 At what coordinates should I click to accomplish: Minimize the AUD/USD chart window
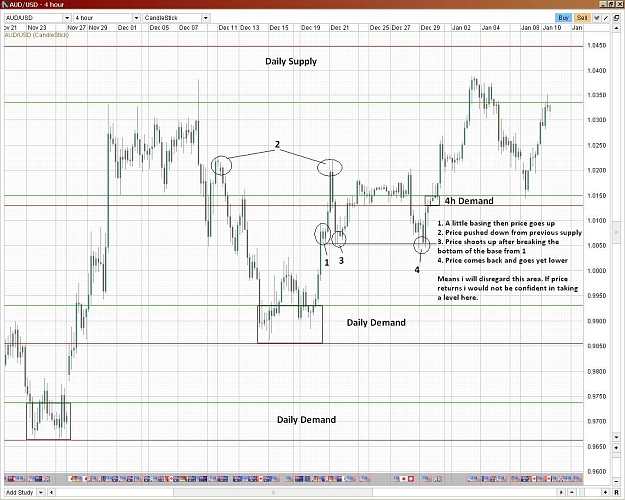pyautogui.click(x=604, y=4)
